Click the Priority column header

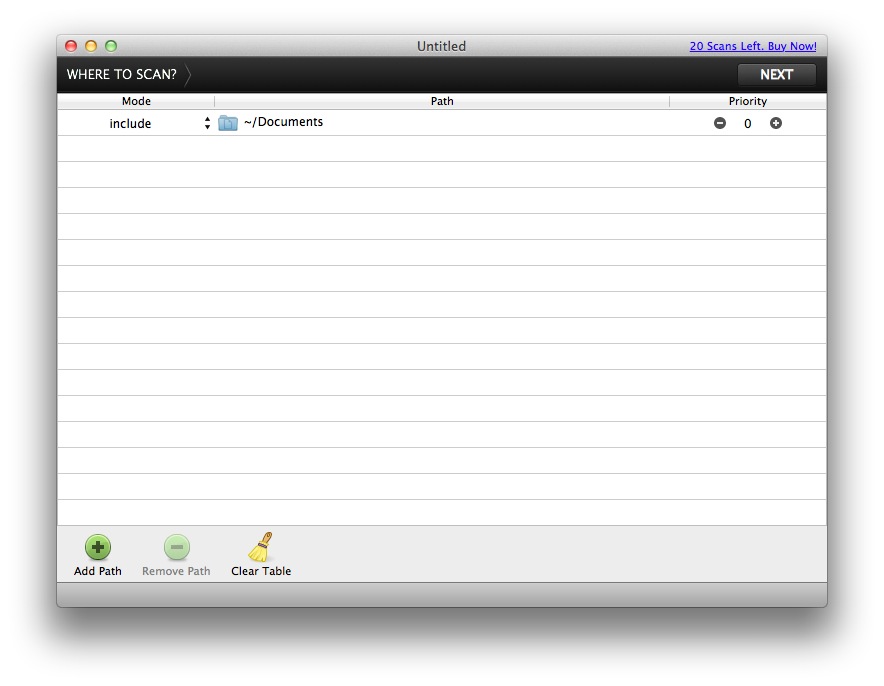pyautogui.click(x=747, y=101)
